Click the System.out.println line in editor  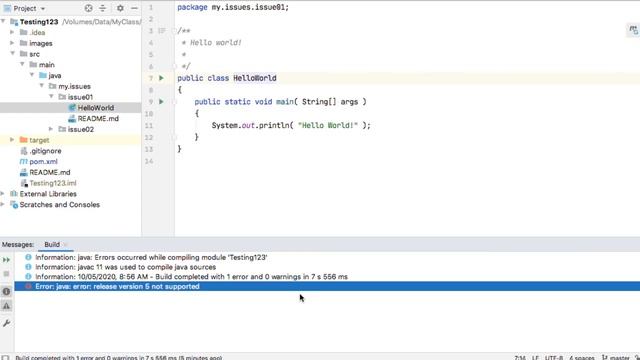click(291, 125)
